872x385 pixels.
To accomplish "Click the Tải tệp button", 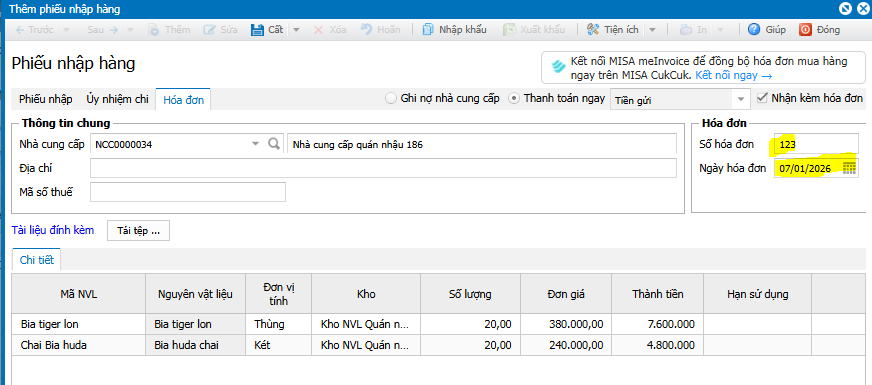I will point(138,231).
